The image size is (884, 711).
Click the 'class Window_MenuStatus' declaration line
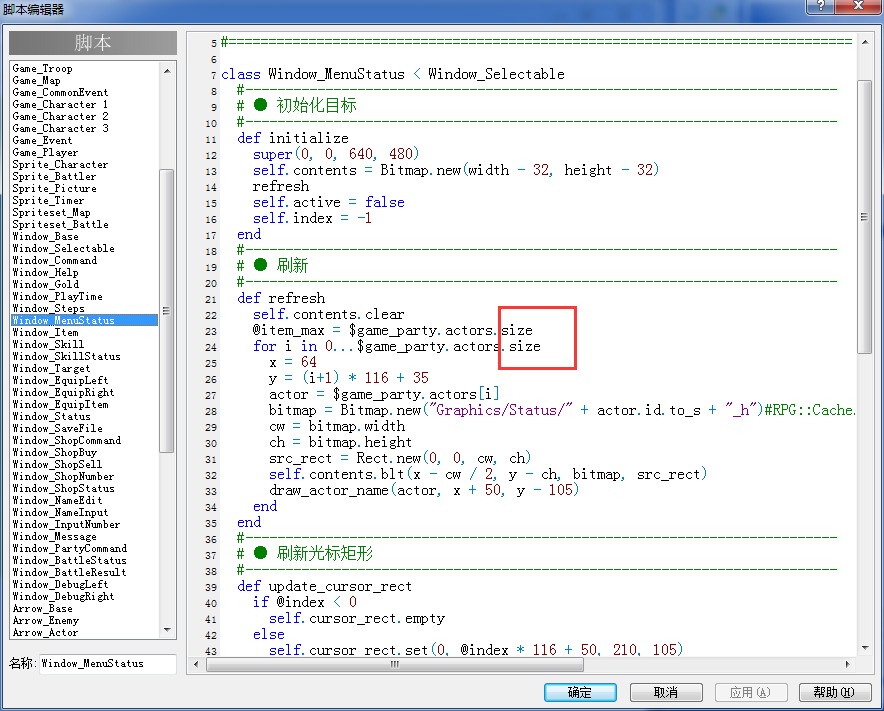point(392,74)
